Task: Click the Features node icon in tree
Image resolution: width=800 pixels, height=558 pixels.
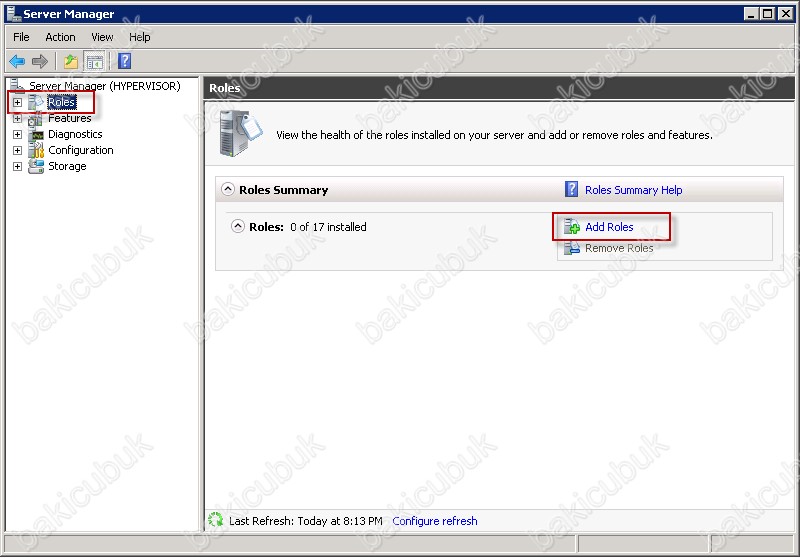Action: click(x=36, y=118)
